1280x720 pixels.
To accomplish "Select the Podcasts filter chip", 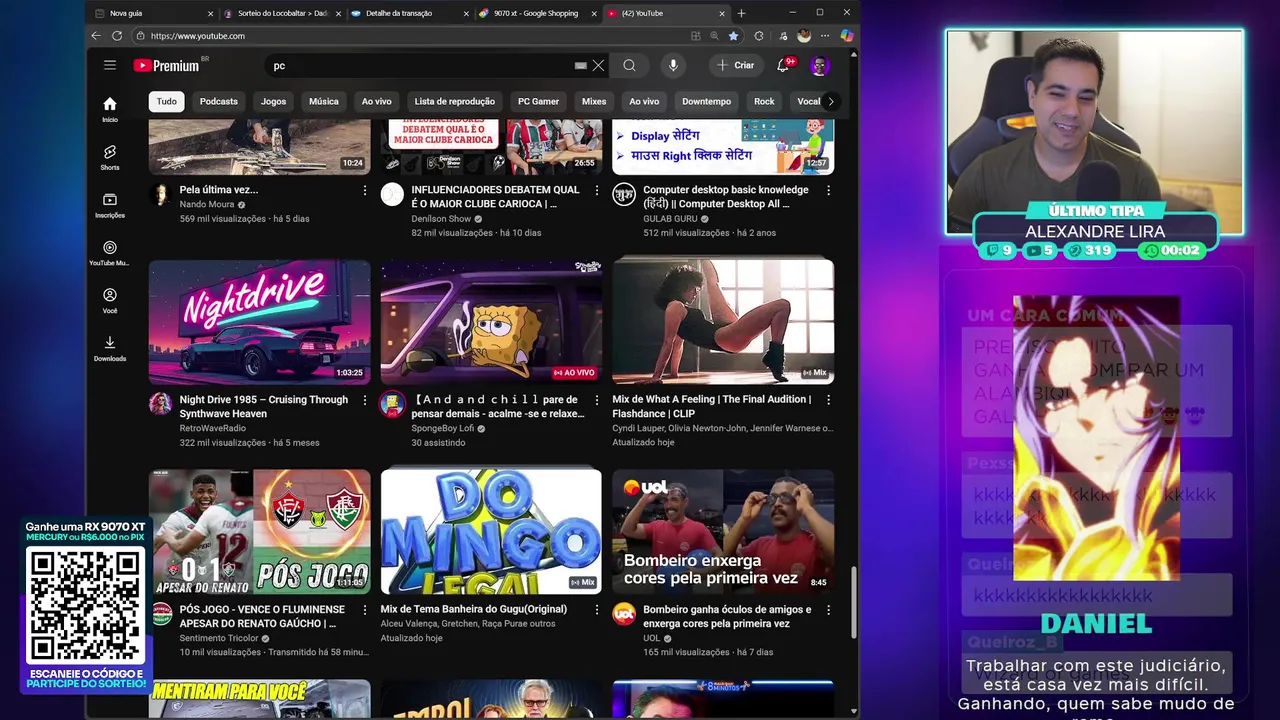I will (x=218, y=101).
